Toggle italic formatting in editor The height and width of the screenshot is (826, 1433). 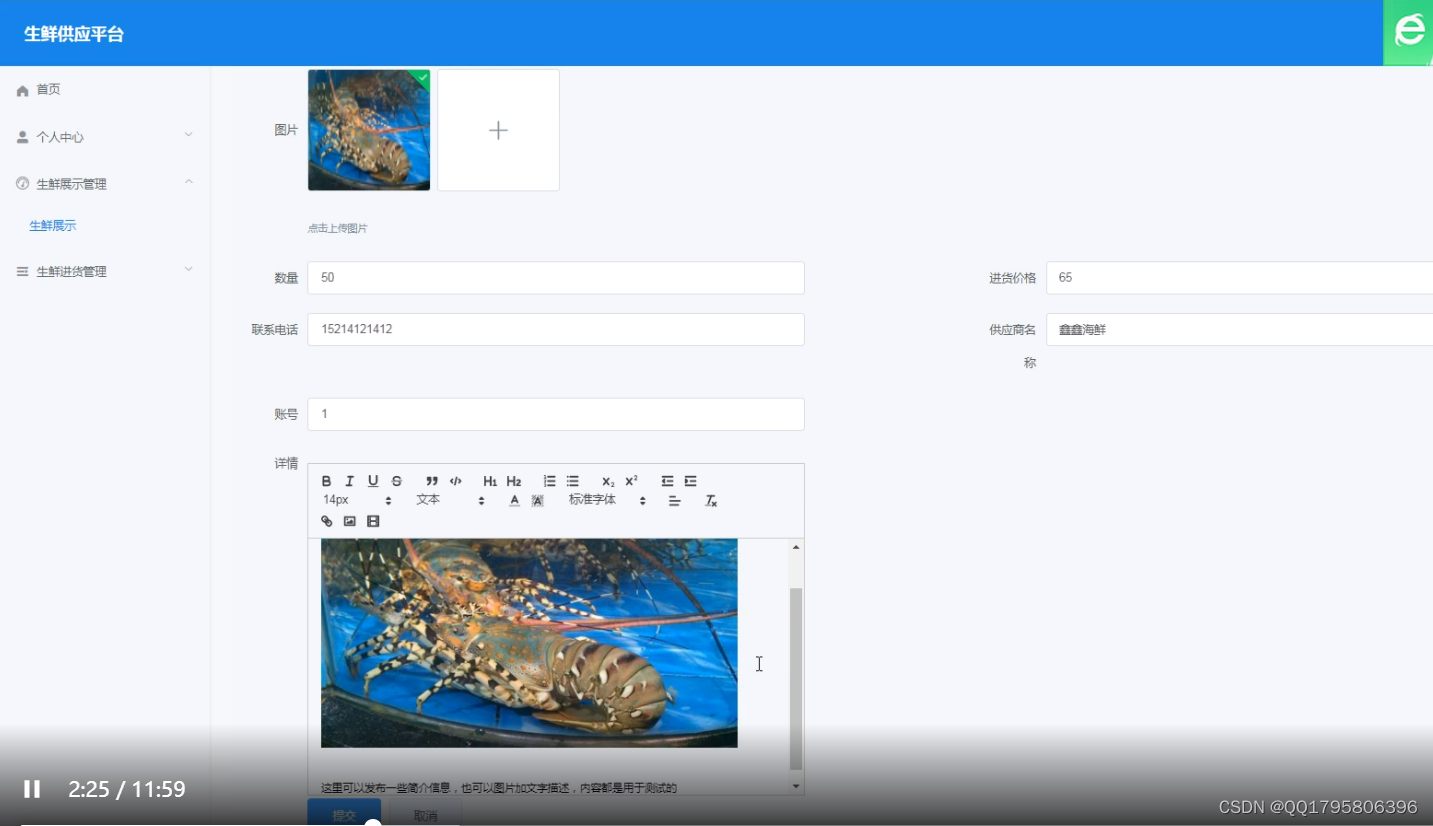point(349,481)
